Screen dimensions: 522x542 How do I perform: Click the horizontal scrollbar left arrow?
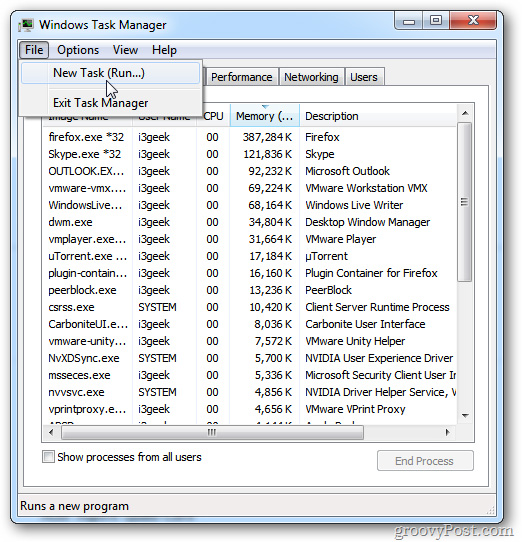point(51,432)
